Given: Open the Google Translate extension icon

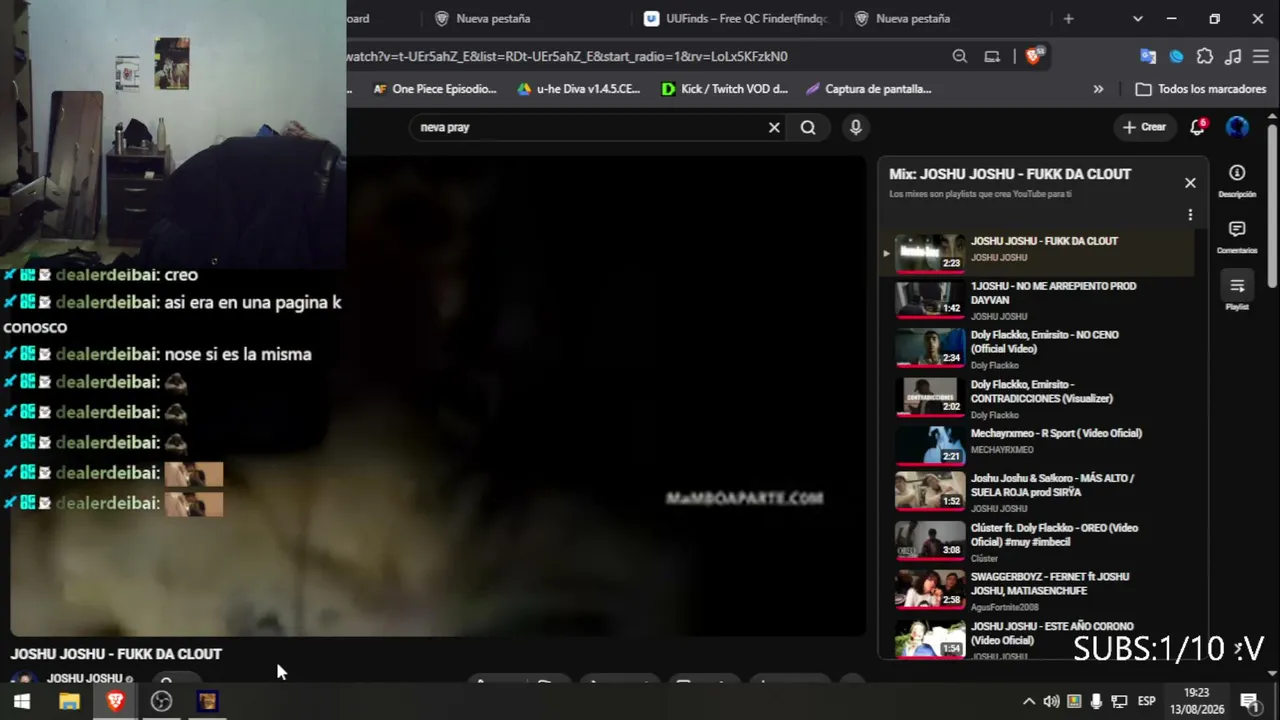Looking at the screenshot, I should coord(1148,56).
